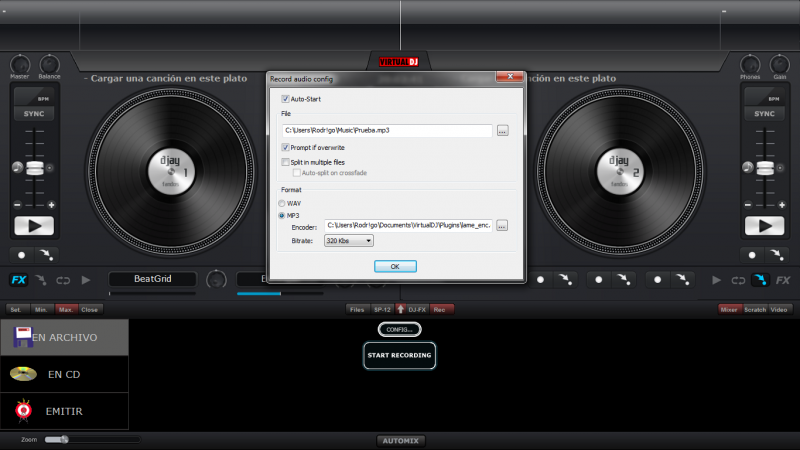Click the right deck loop icon
Viewport: 800px width, 450px height.
tap(738, 280)
